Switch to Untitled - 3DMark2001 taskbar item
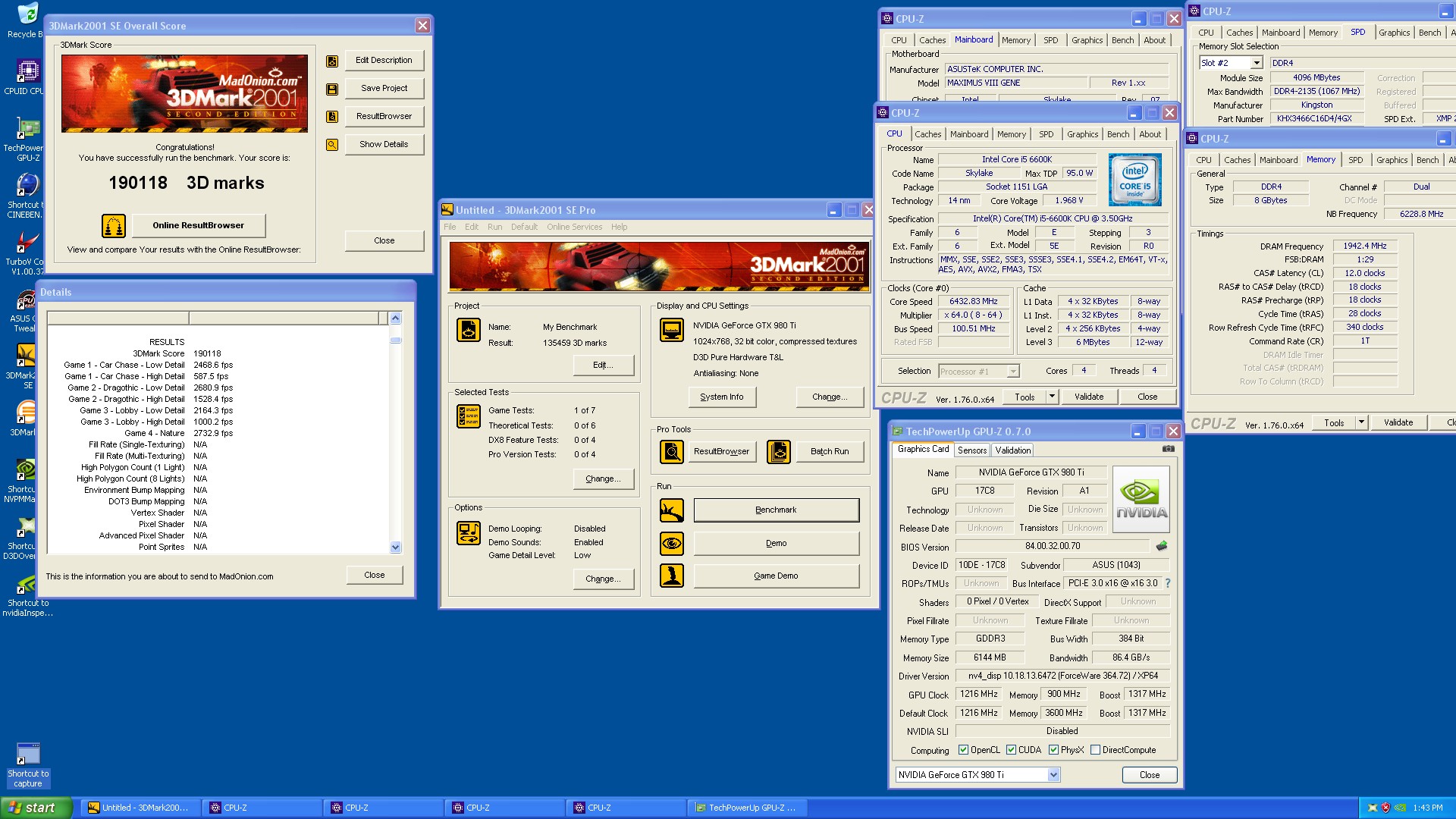 tap(140, 808)
